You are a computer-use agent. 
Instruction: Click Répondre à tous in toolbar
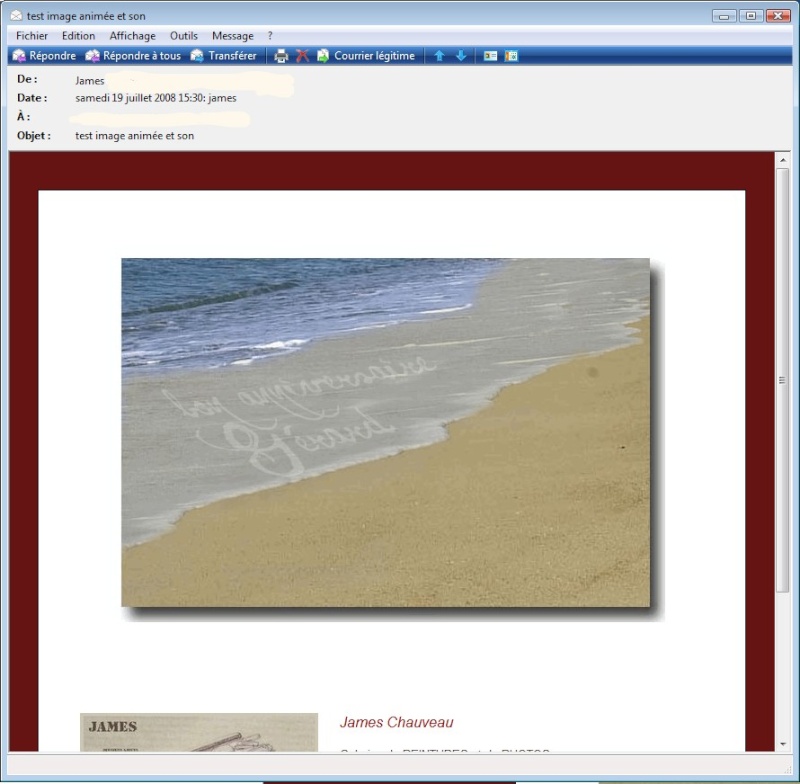point(133,56)
